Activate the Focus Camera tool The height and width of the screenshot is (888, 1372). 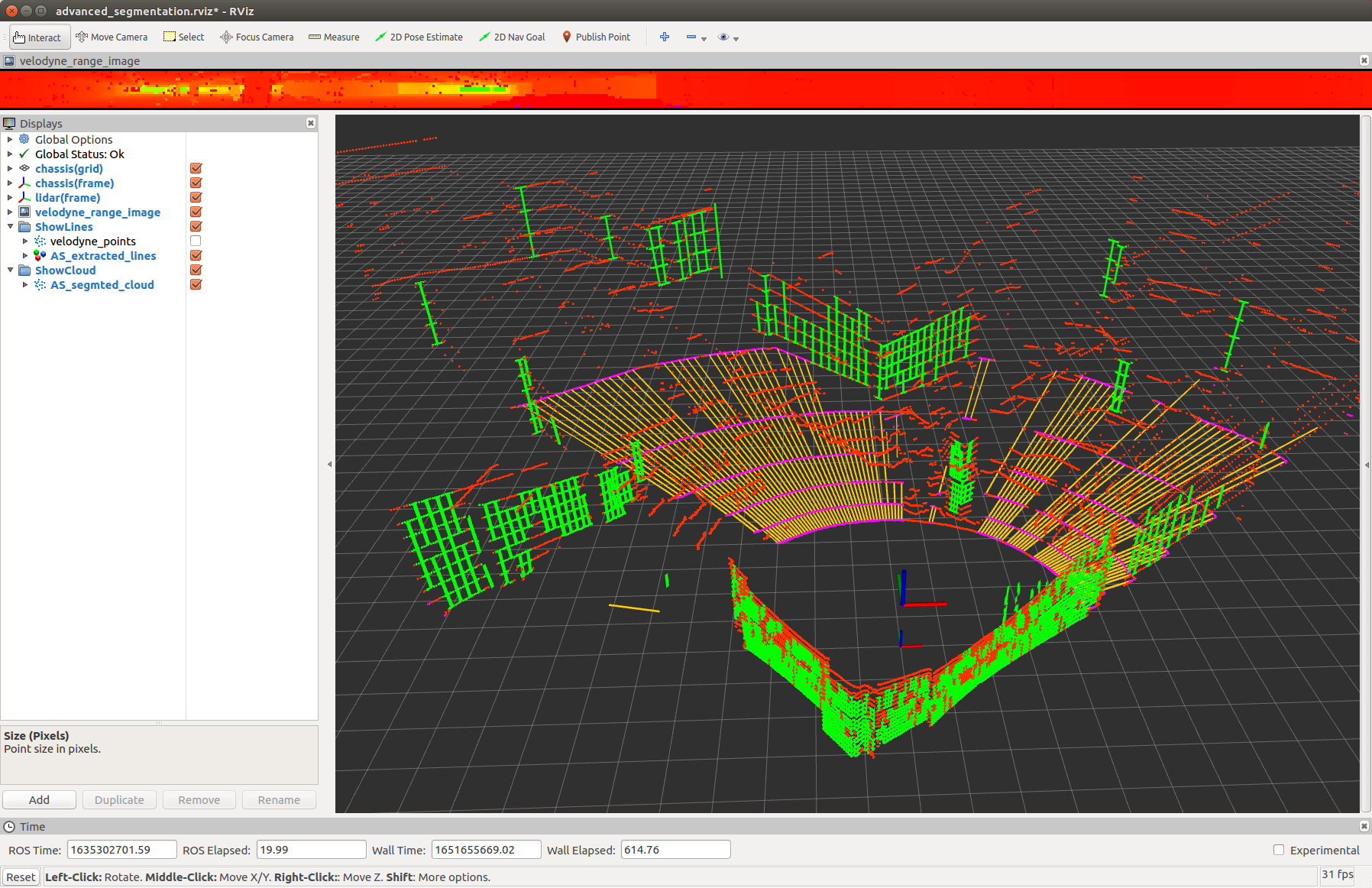(257, 37)
